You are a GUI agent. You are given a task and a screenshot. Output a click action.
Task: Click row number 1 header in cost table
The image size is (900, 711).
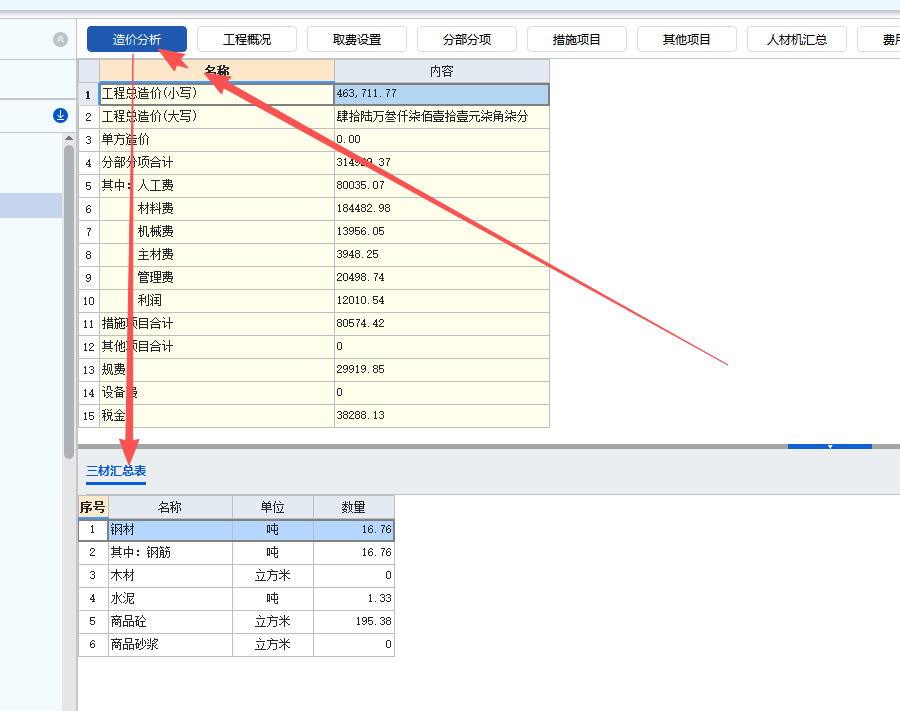coord(88,94)
